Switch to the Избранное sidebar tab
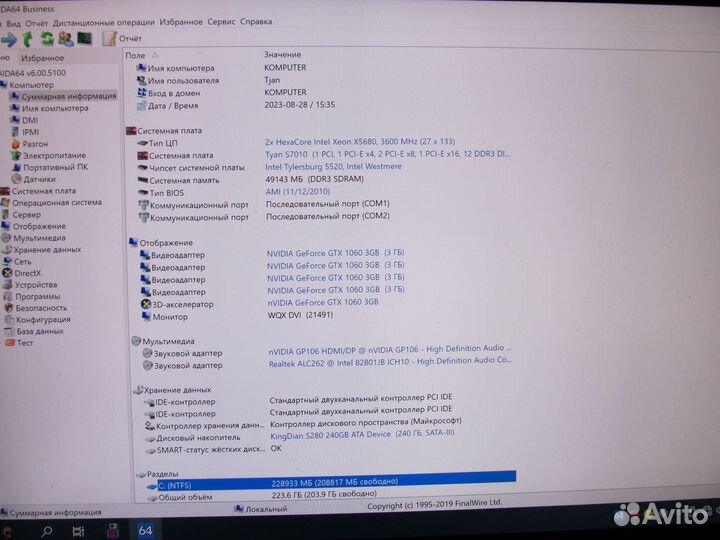Image resolution: width=720 pixels, height=540 pixels. (x=42, y=58)
